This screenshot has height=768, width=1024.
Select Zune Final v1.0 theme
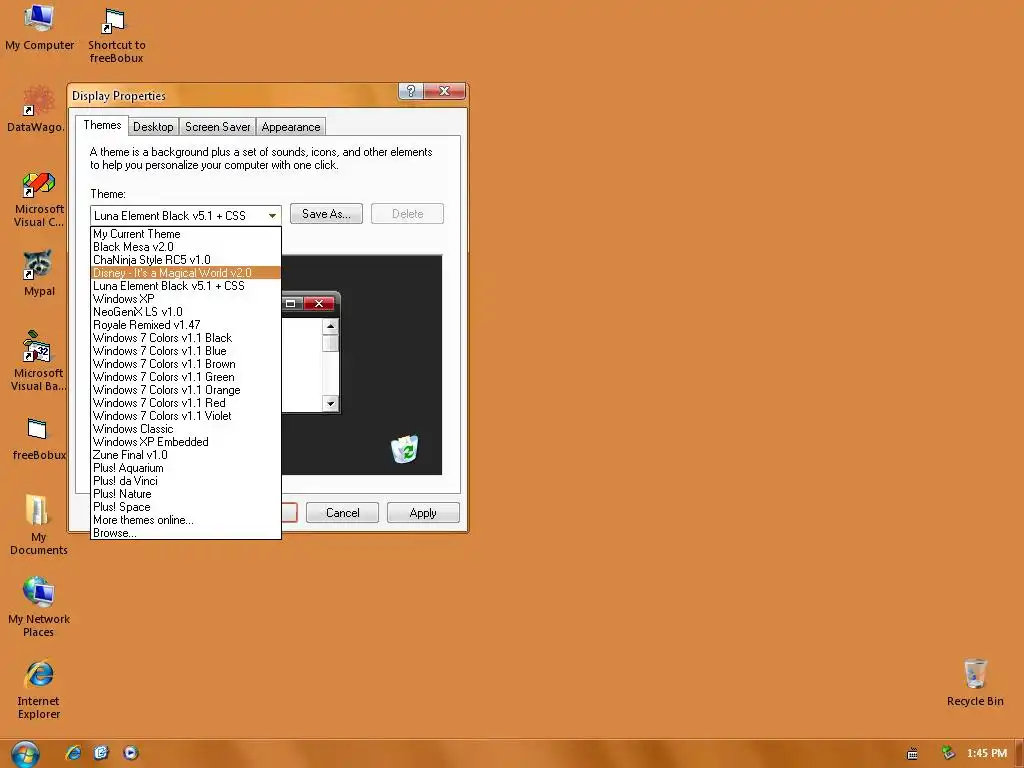[185, 455]
